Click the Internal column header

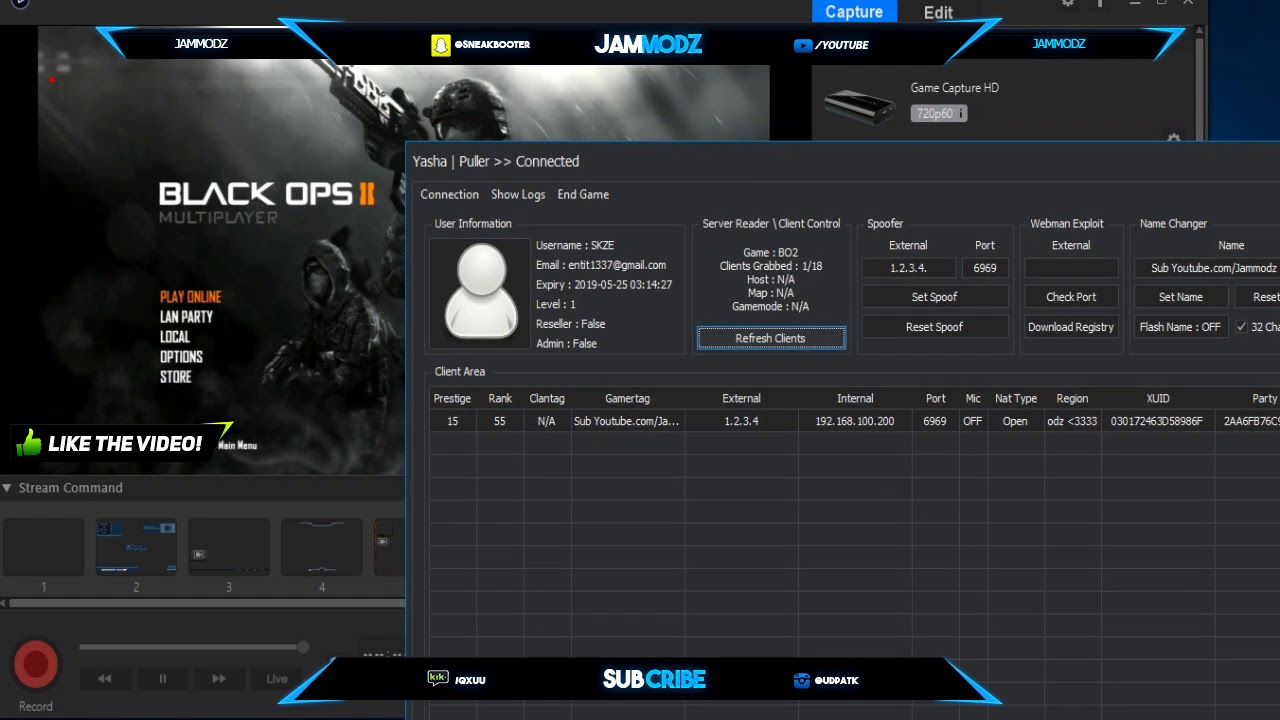click(x=855, y=399)
